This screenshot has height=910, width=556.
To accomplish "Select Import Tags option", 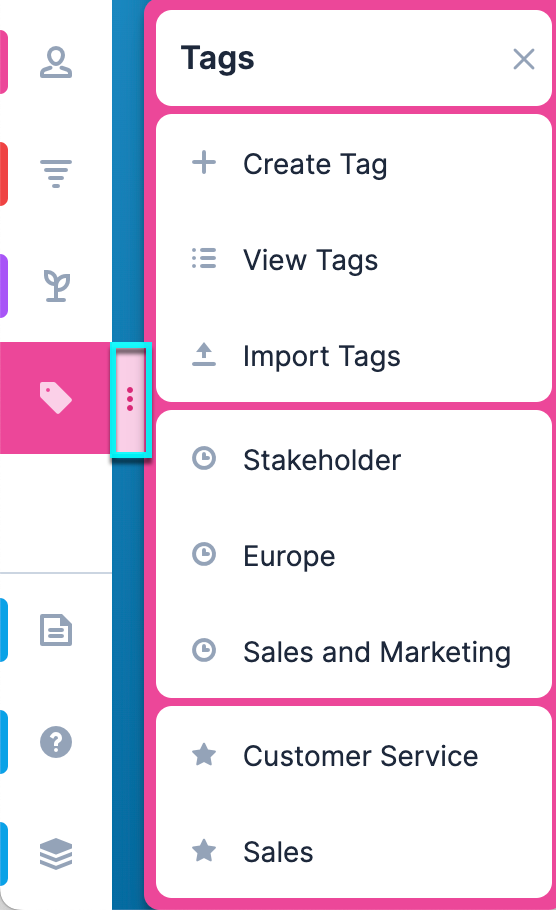I will point(354,356).
